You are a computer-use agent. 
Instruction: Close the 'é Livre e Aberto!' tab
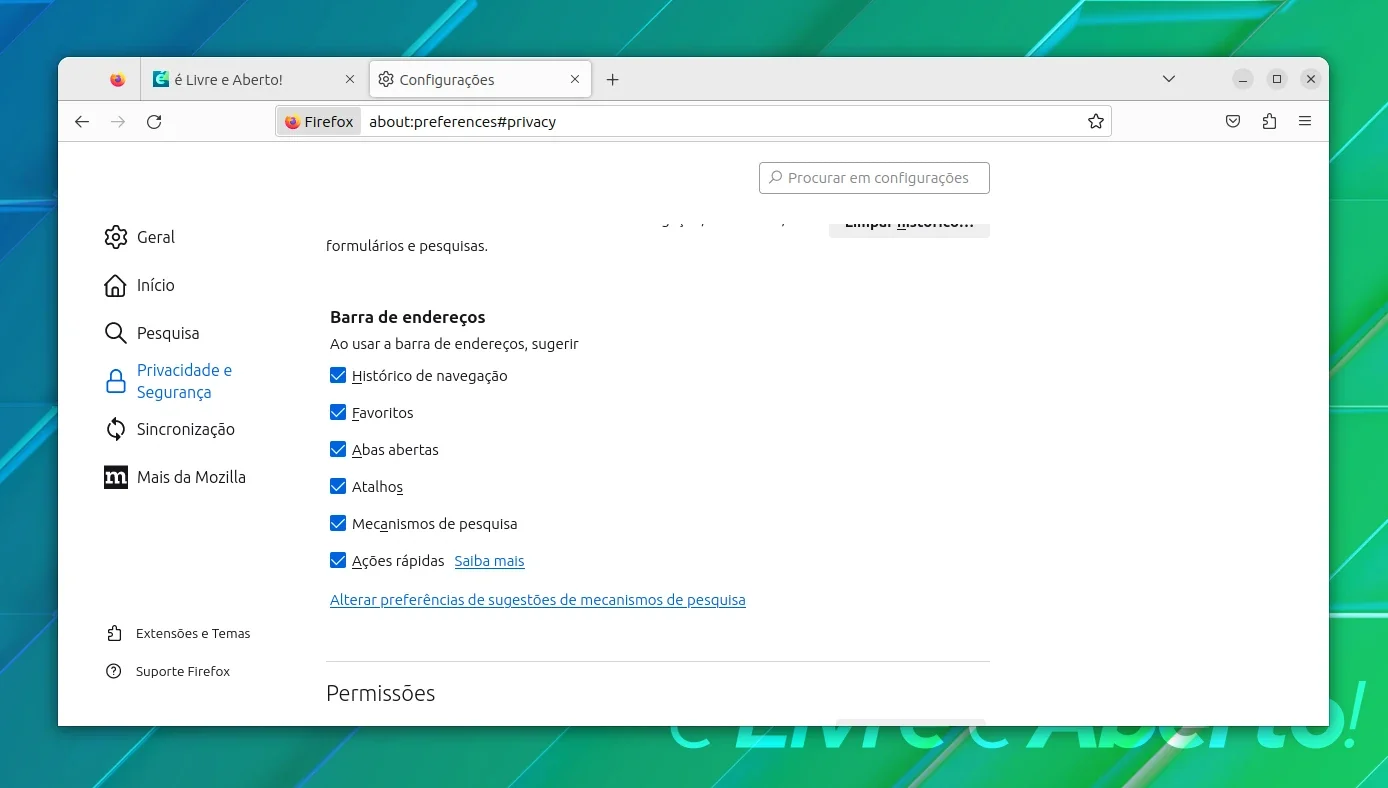(349, 80)
